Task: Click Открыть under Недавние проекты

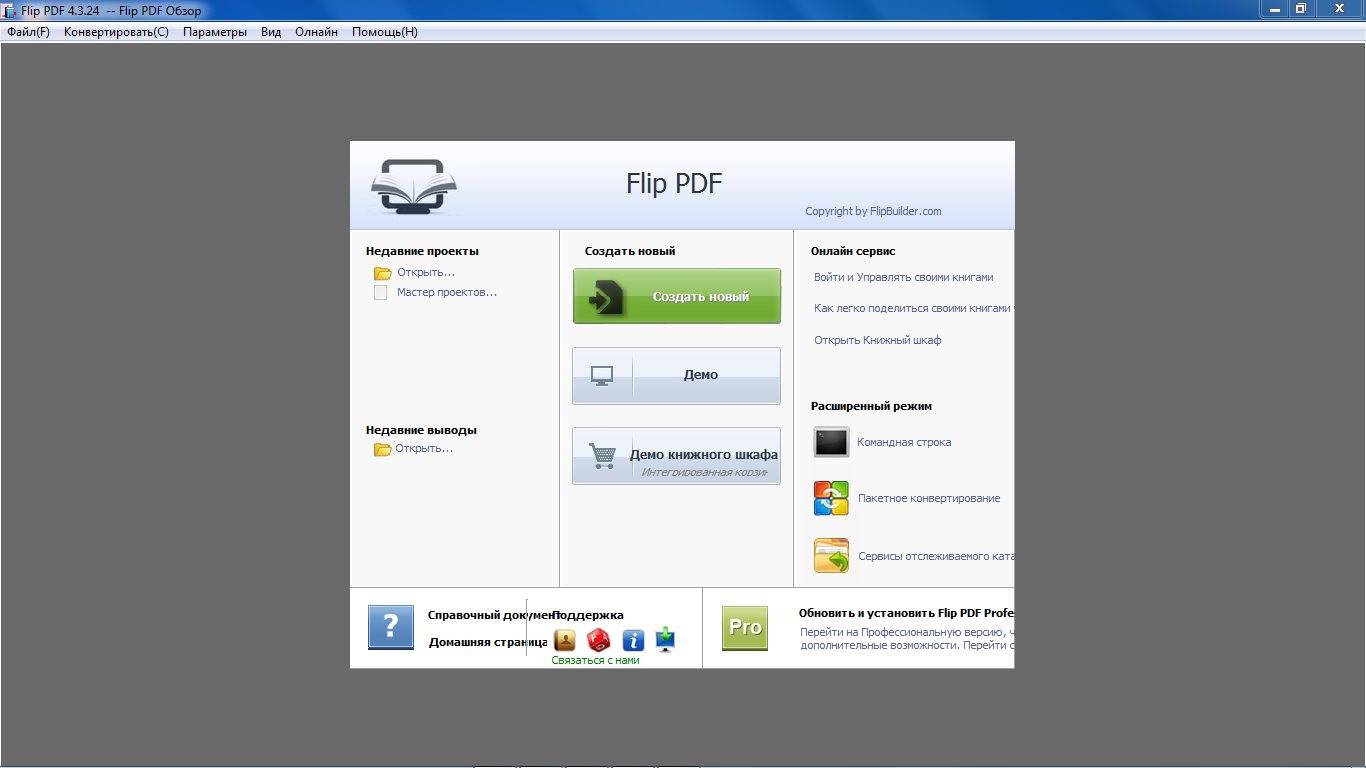Action: [425, 272]
